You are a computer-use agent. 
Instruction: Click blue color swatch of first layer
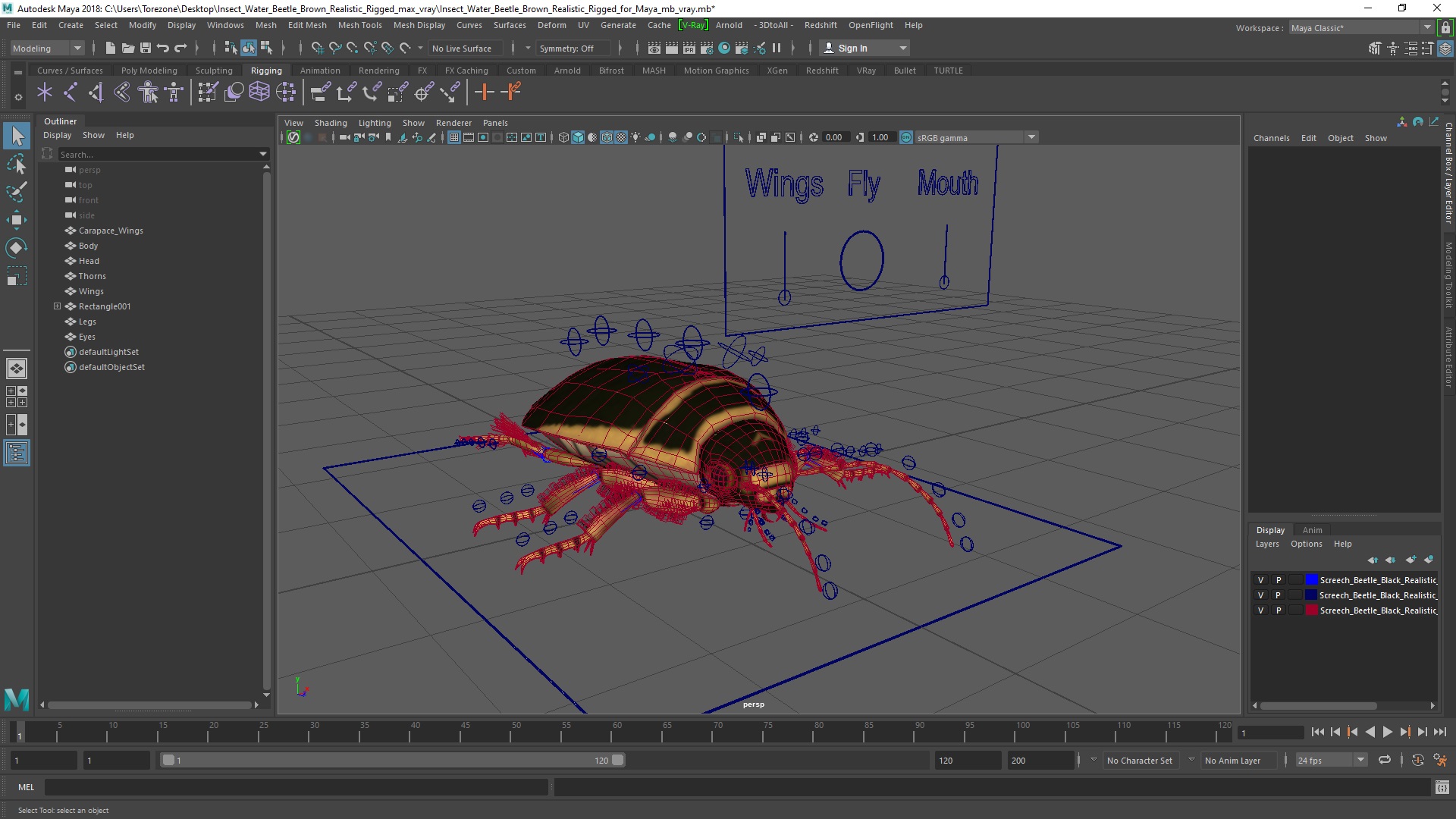[1311, 580]
